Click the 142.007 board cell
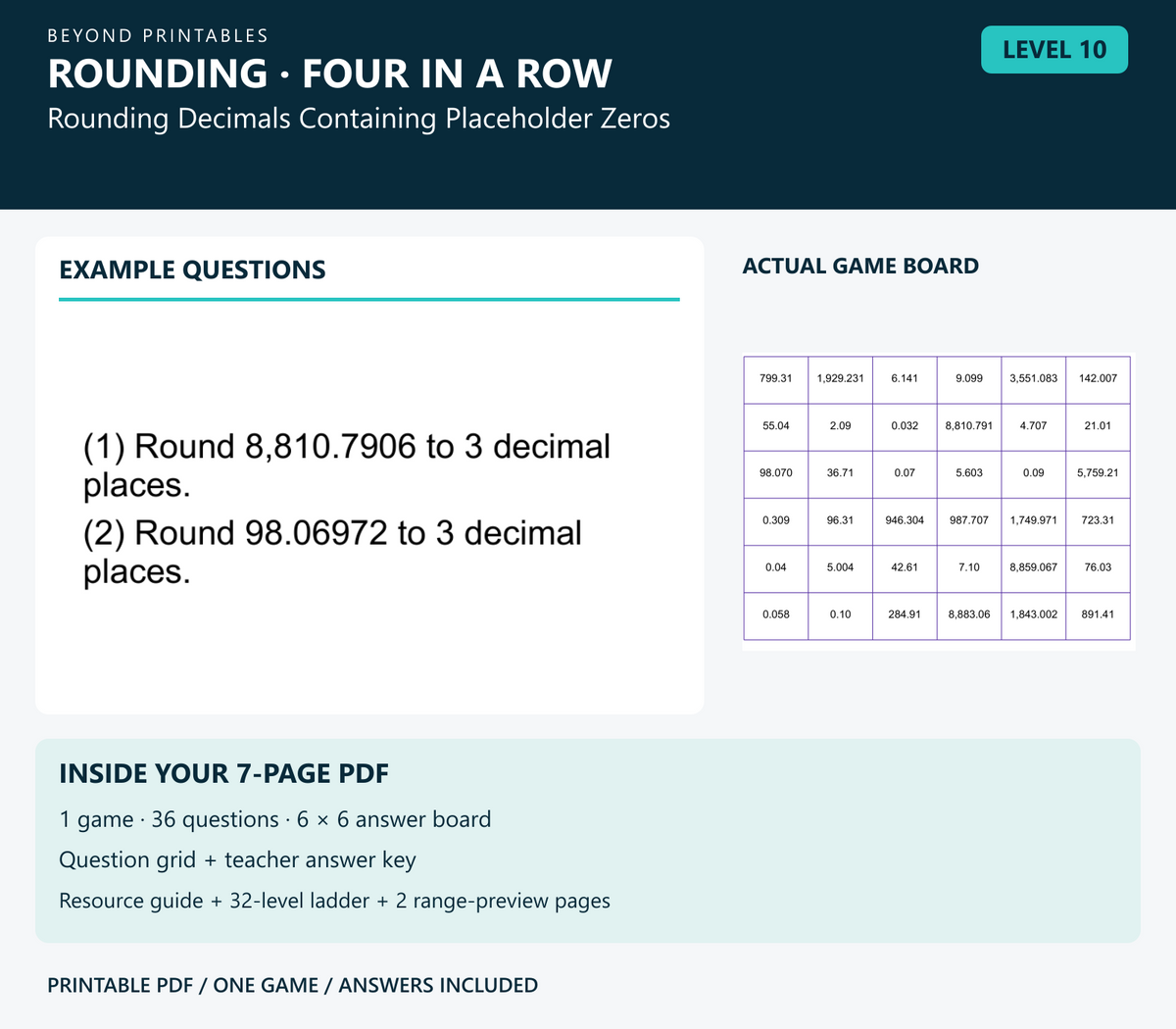 click(1098, 378)
